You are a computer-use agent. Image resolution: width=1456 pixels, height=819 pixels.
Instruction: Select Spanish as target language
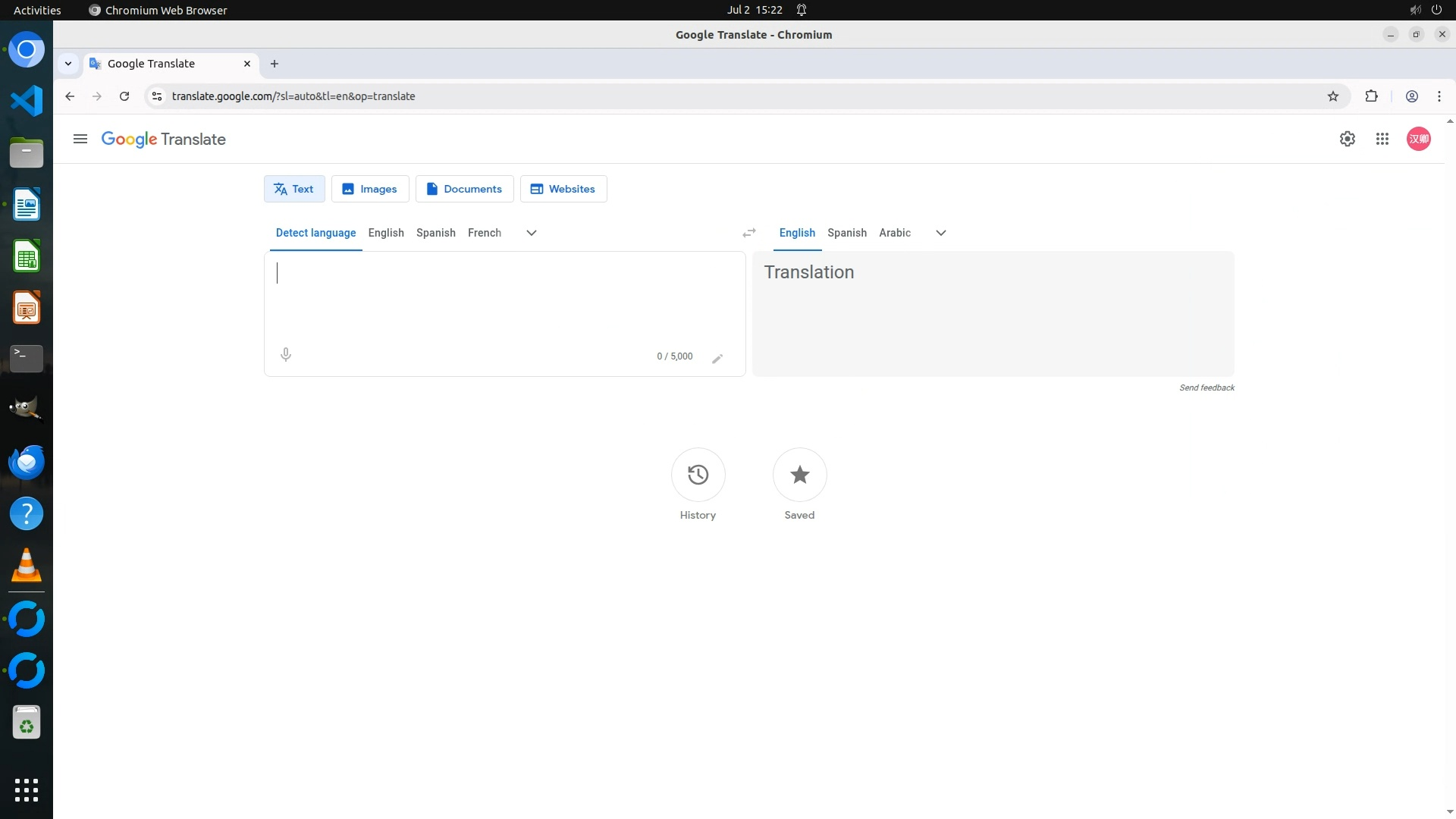(x=846, y=233)
